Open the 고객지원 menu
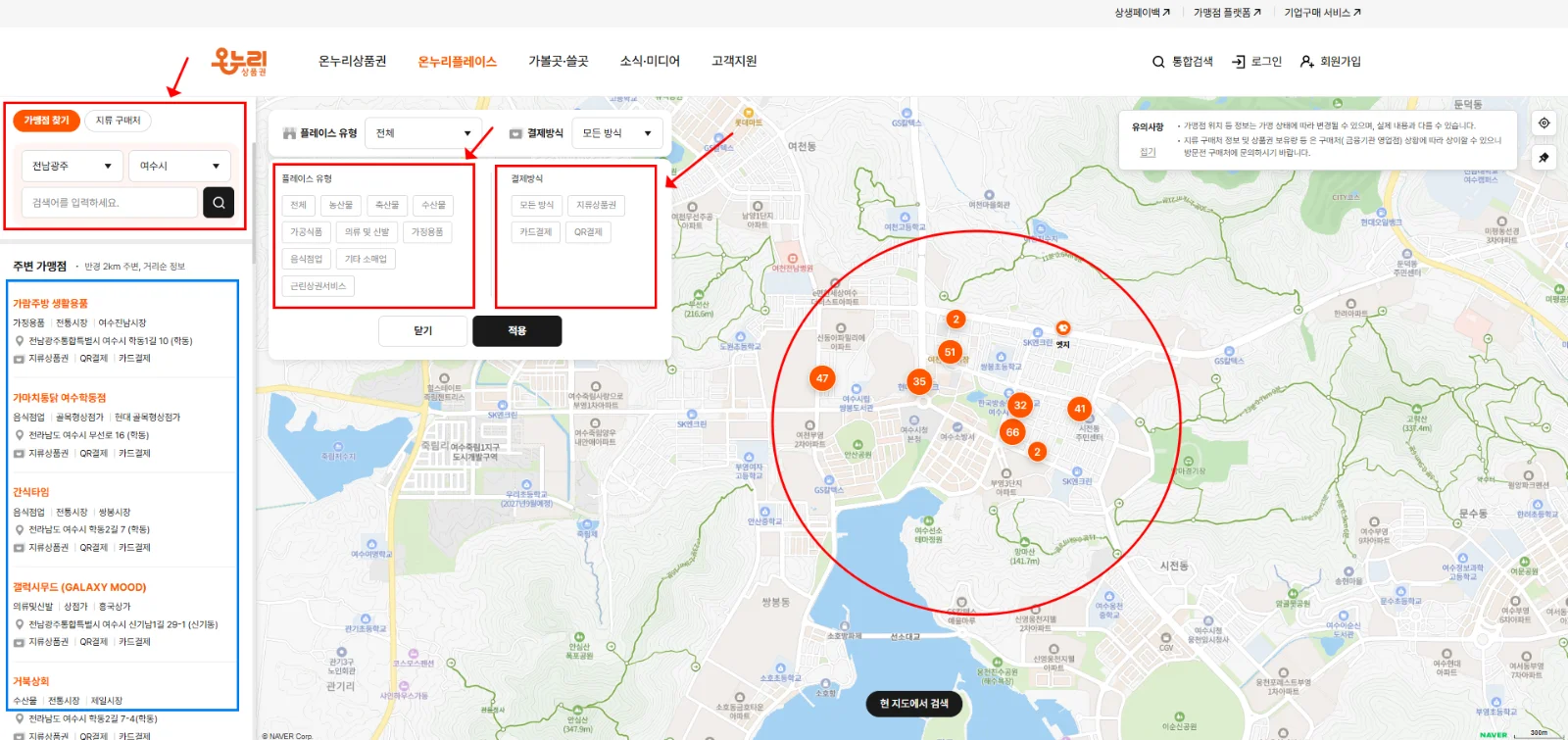This screenshot has height=740, width=1568. [734, 62]
